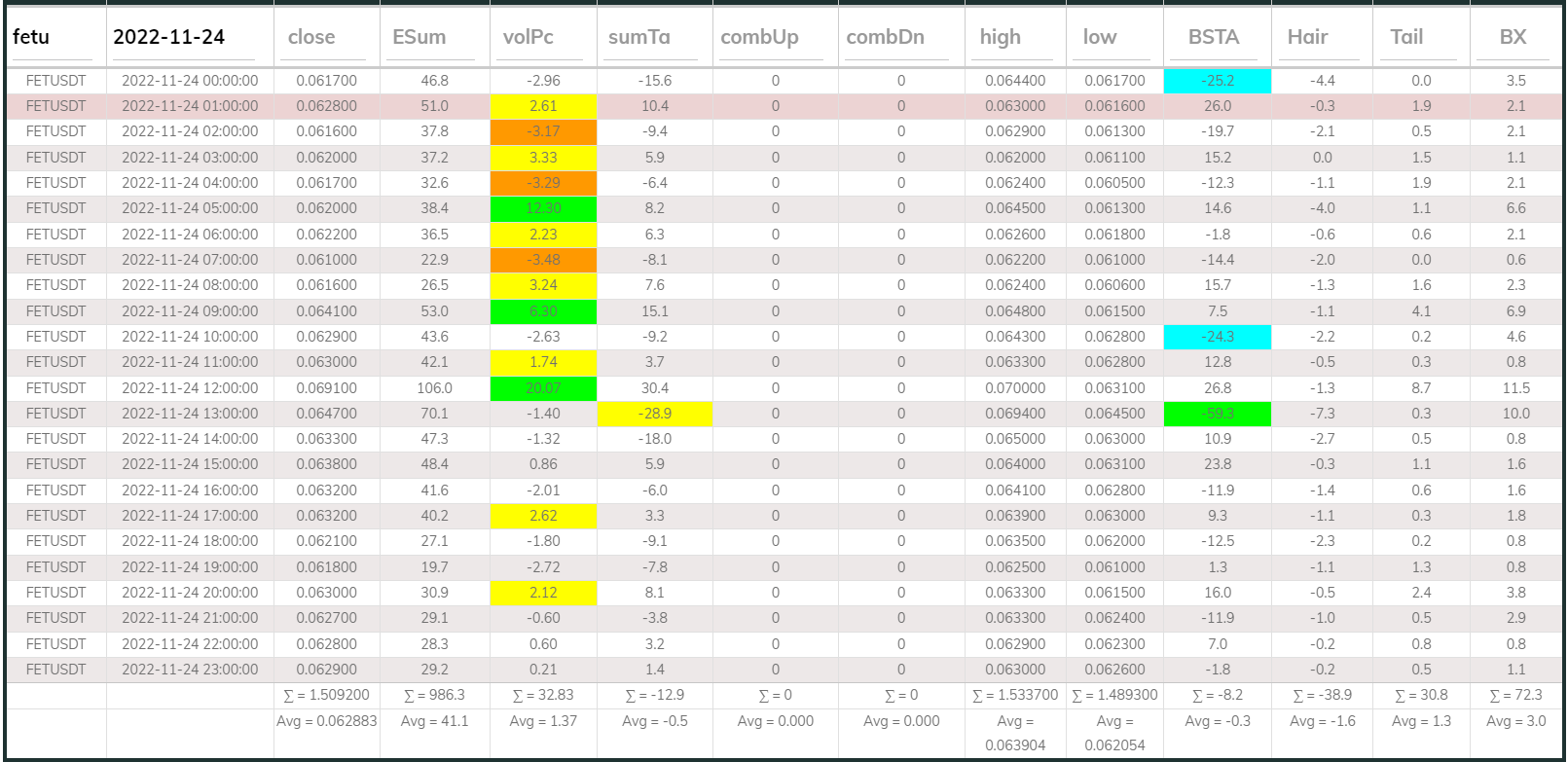Click the sumTa column header
This screenshot has height=762, width=1568.
click(639, 37)
